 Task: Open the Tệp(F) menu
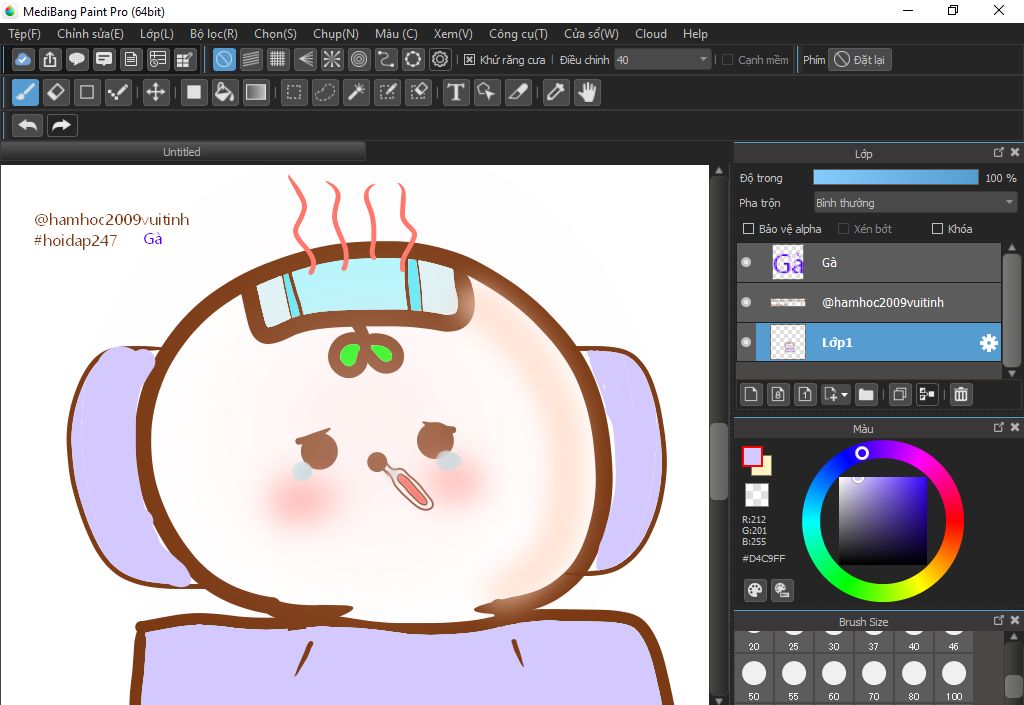tap(24, 34)
